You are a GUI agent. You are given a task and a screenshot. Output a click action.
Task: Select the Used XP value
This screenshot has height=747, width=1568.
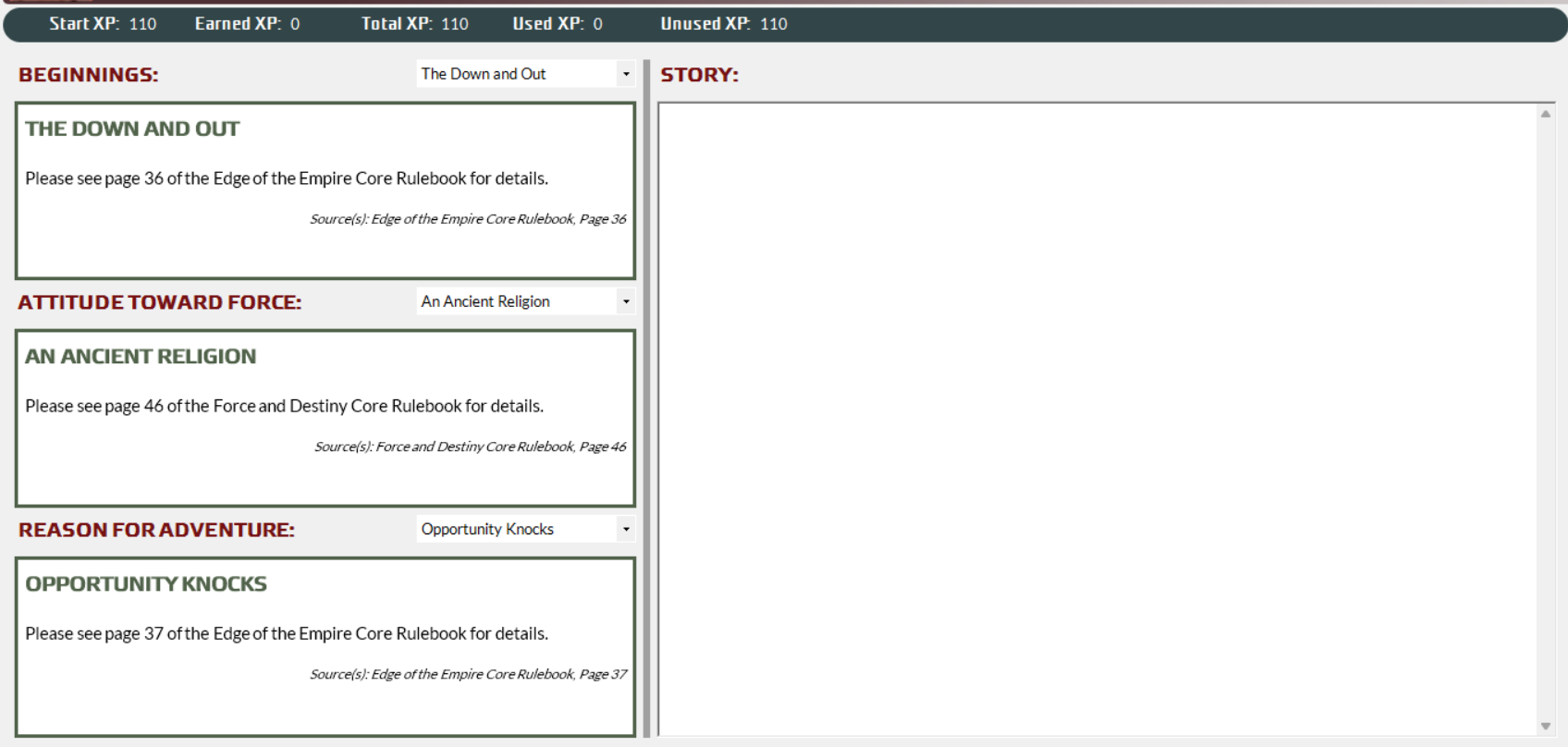click(x=597, y=24)
